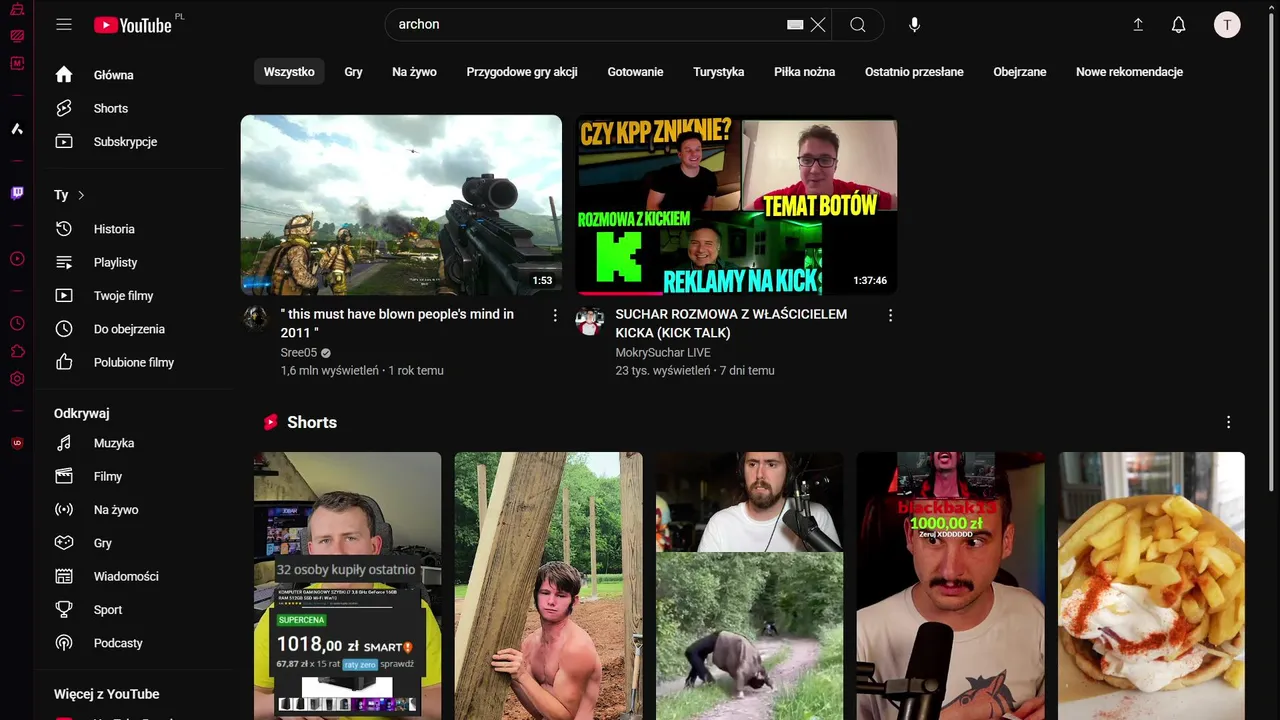Open Twitch in the browser sidebar
The image size is (1280, 720).
pos(17,193)
